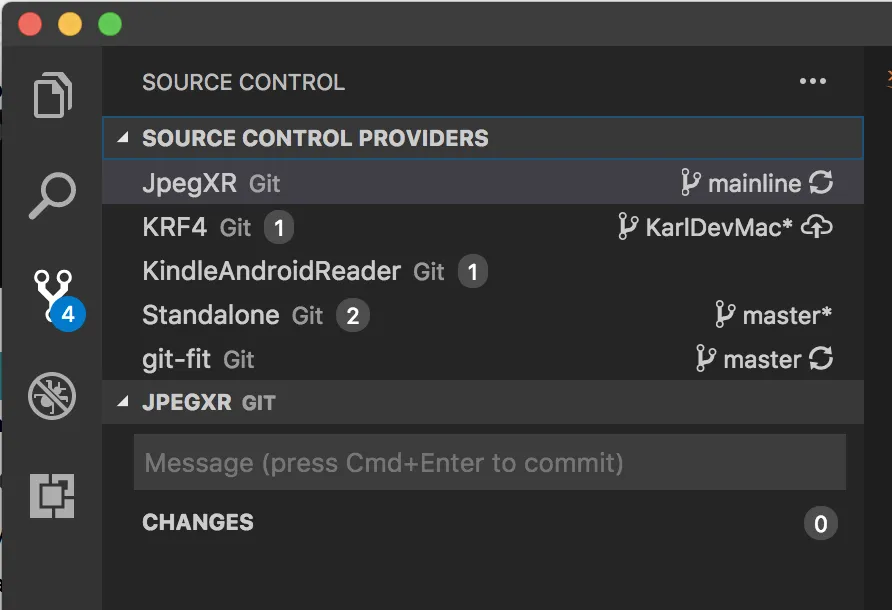Open the Explorer files view
This screenshot has height=610, width=892.
(52, 97)
